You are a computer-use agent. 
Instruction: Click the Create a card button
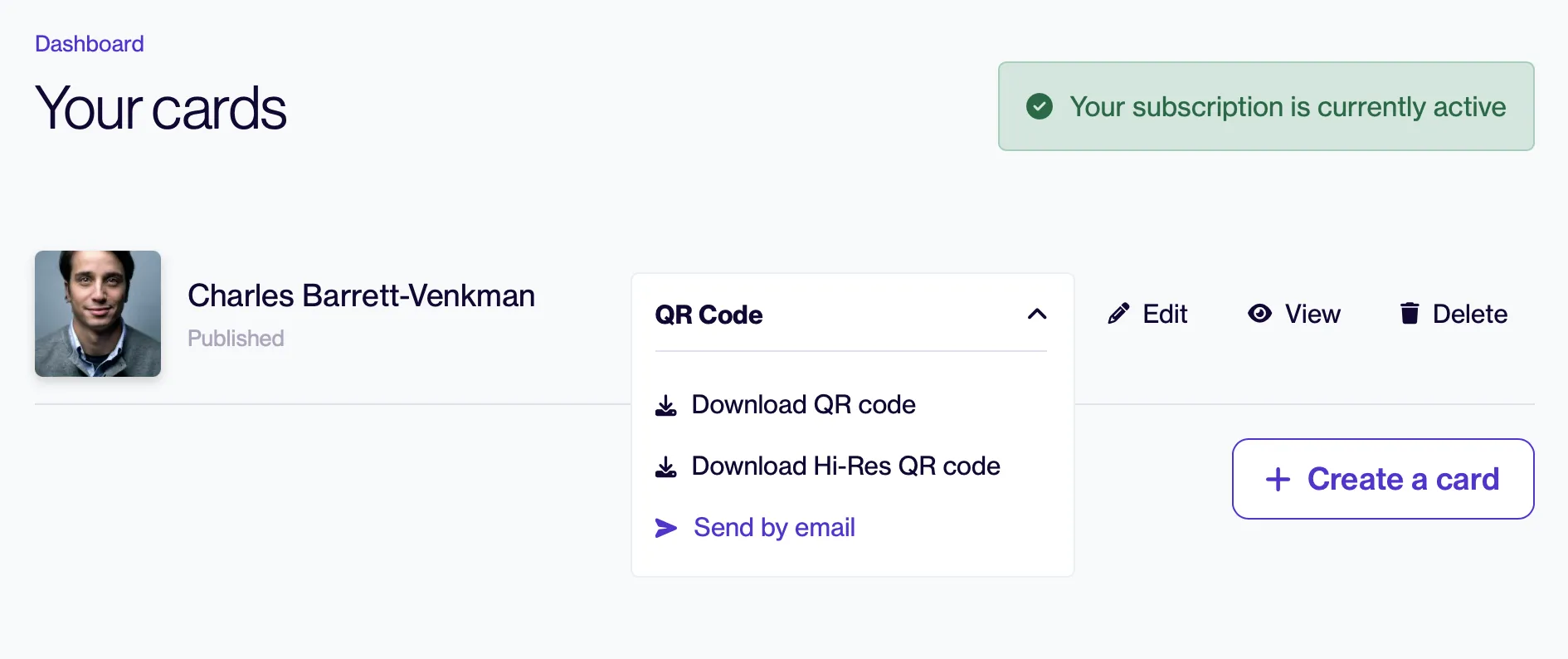pos(1383,479)
